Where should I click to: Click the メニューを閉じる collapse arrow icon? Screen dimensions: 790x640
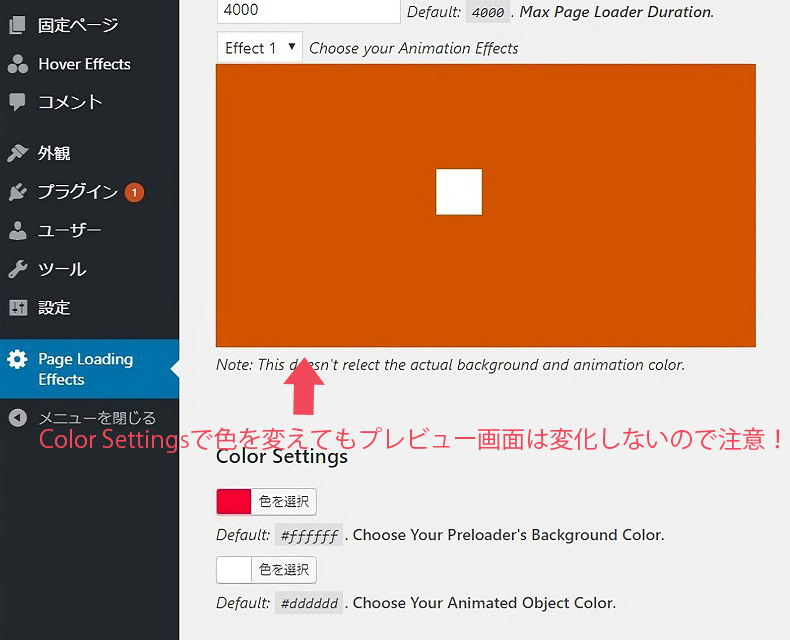pyautogui.click(x=18, y=418)
